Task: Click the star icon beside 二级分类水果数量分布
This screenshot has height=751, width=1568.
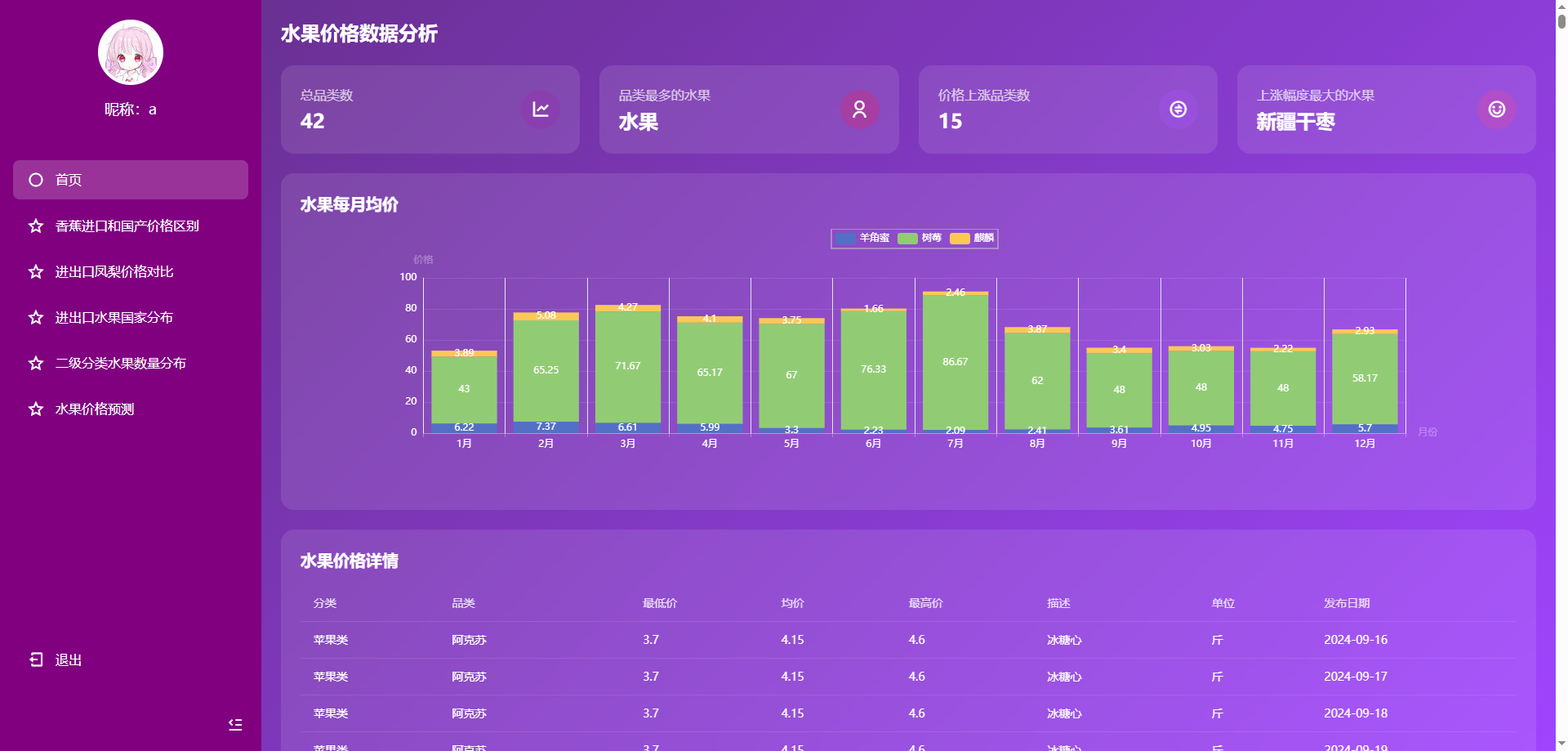Action: tap(36, 363)
